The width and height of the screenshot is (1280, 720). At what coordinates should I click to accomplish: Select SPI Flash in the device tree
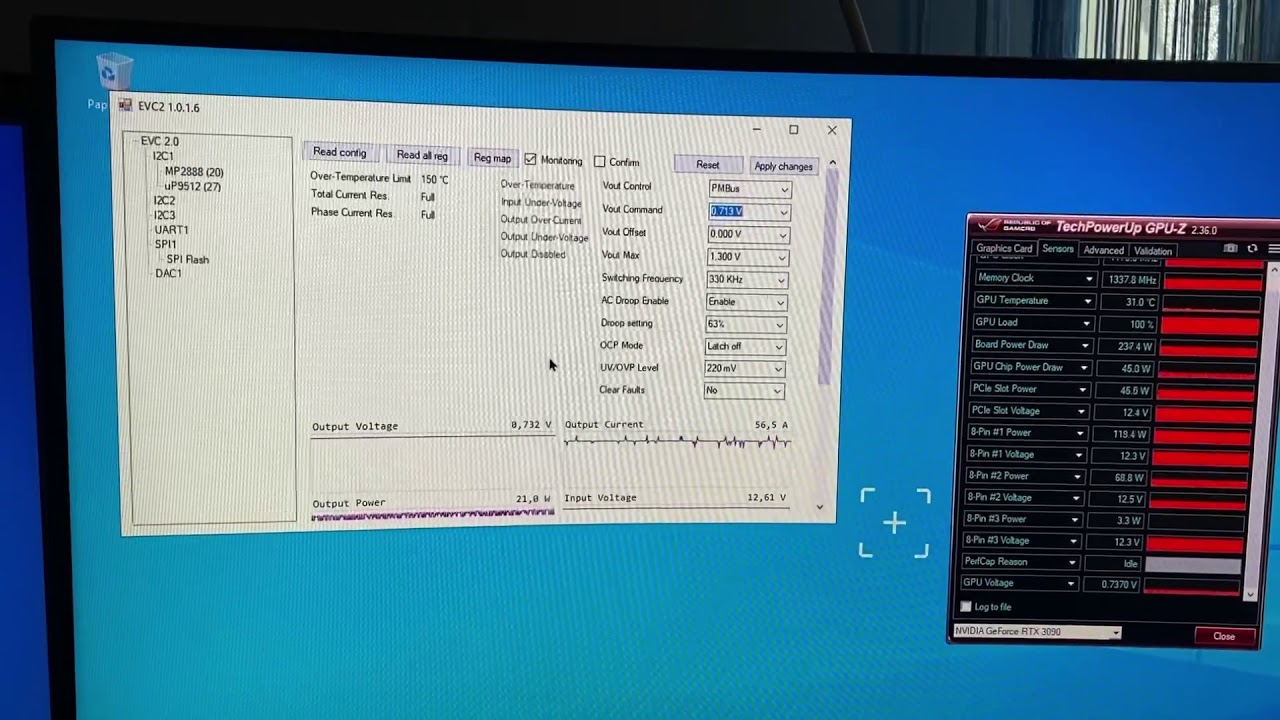[188, 259]
